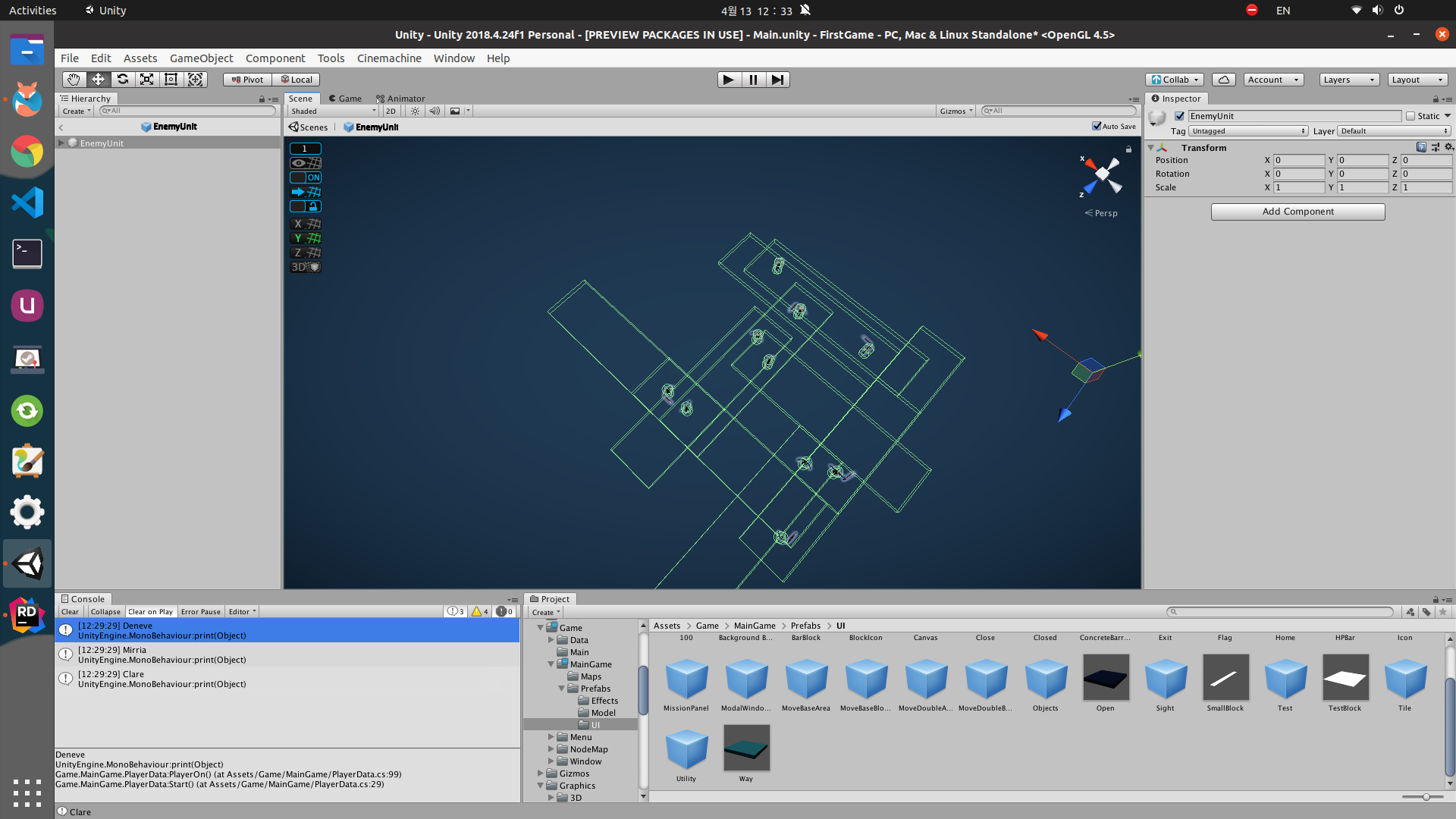
Task: Open the GameObject menu
Action: click(x=201, y=58)
